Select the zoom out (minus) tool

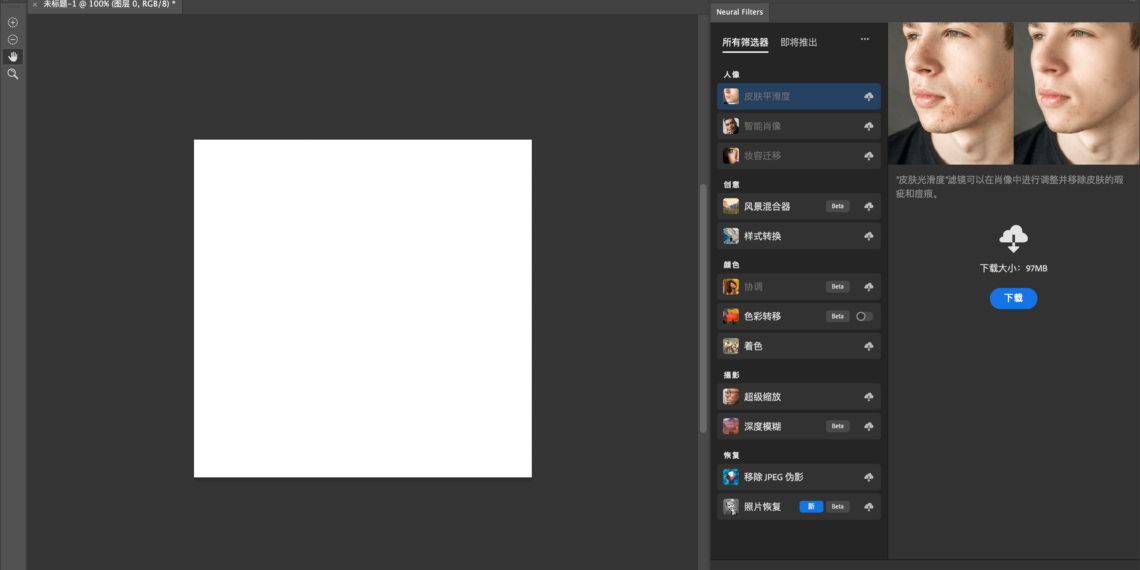[12, 40]
